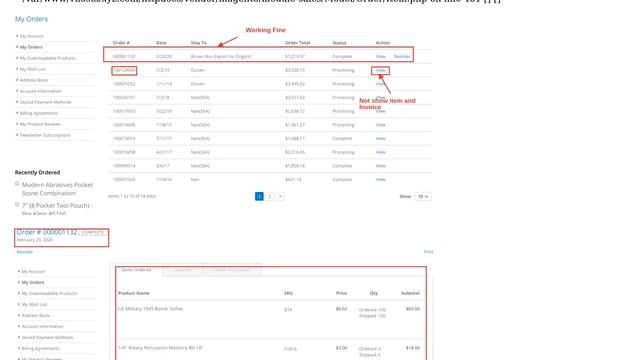Click order number 100000191 cell
The width and height of the screenshot is (640, 360).
(124, 98)
